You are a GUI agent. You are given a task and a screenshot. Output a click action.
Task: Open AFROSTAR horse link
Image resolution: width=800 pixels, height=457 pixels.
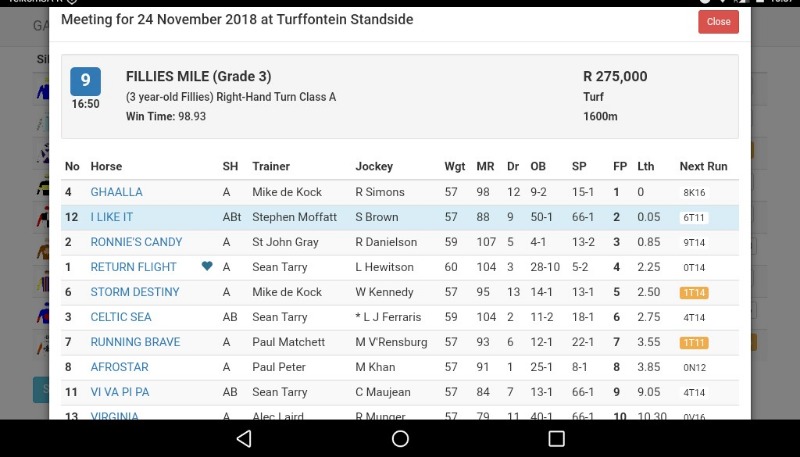[x=119, y=367]
